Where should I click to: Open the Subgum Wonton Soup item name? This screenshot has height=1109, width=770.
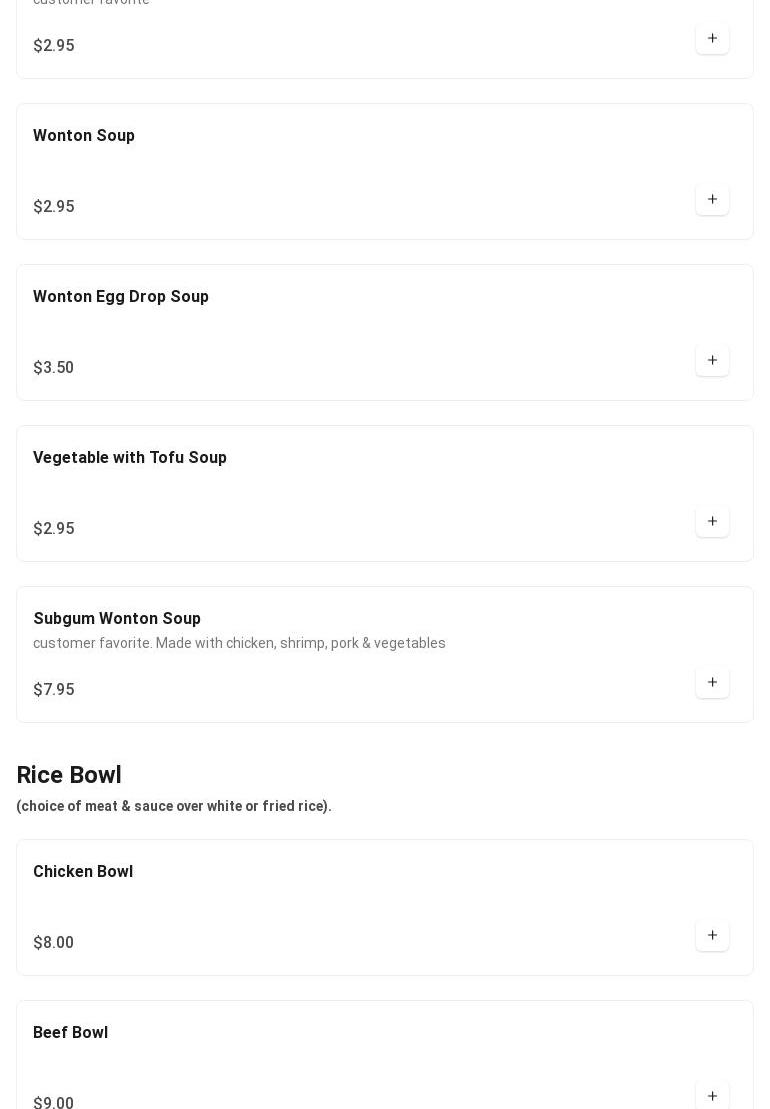pos(117,619)
